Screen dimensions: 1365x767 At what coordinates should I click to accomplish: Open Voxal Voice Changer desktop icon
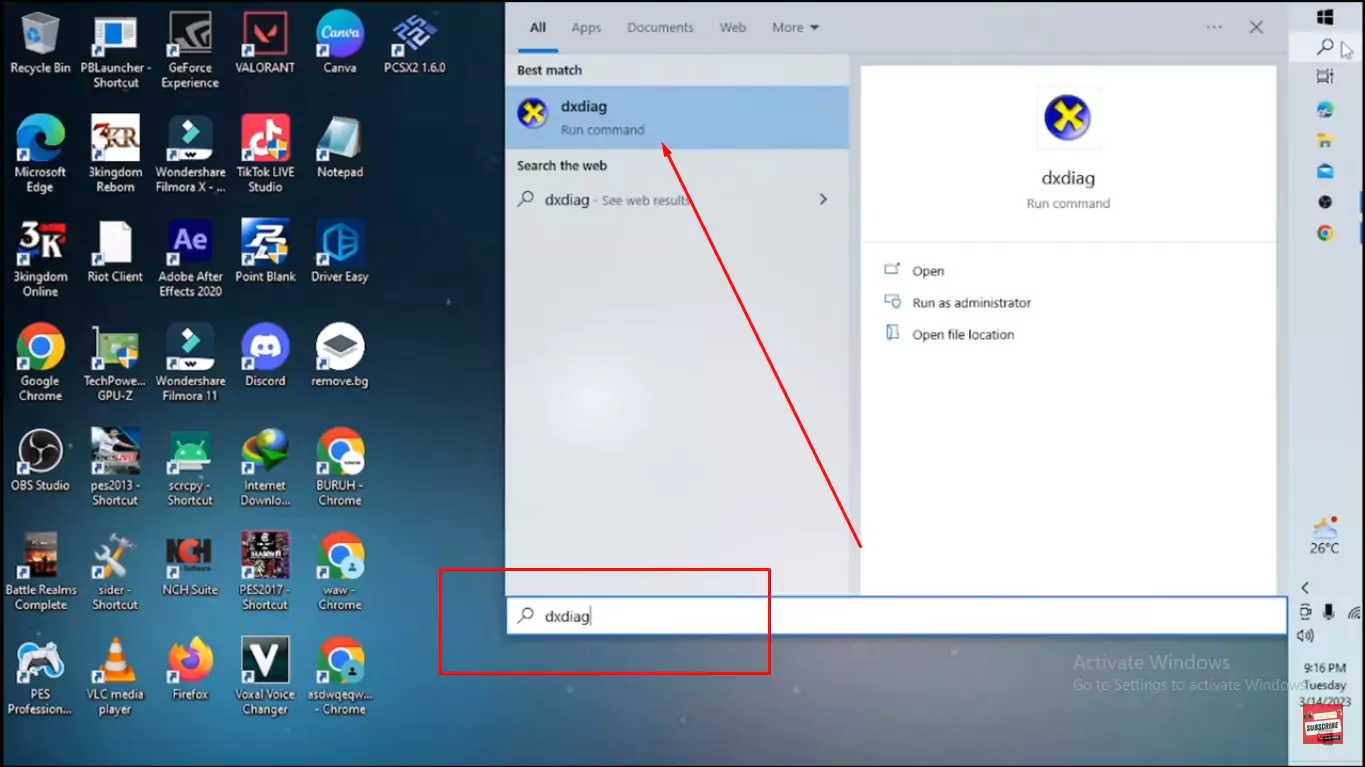(x=265, y=676)
